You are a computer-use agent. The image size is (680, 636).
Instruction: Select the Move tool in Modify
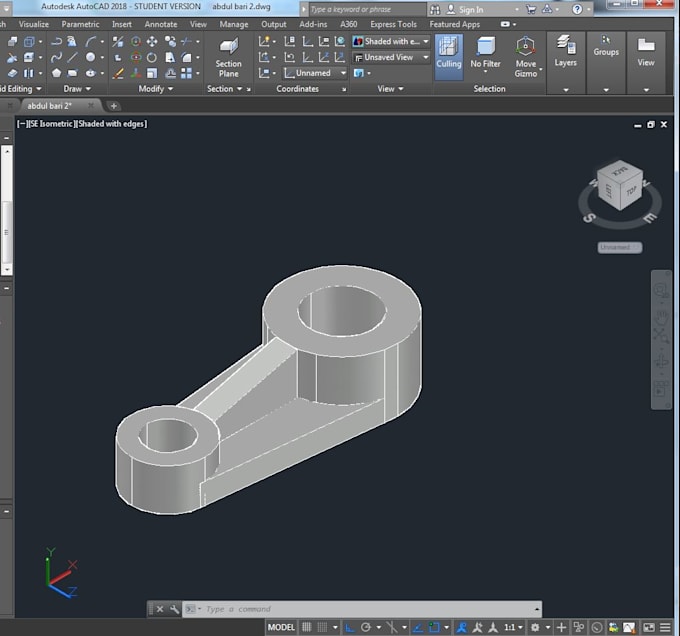coord(152,42)
